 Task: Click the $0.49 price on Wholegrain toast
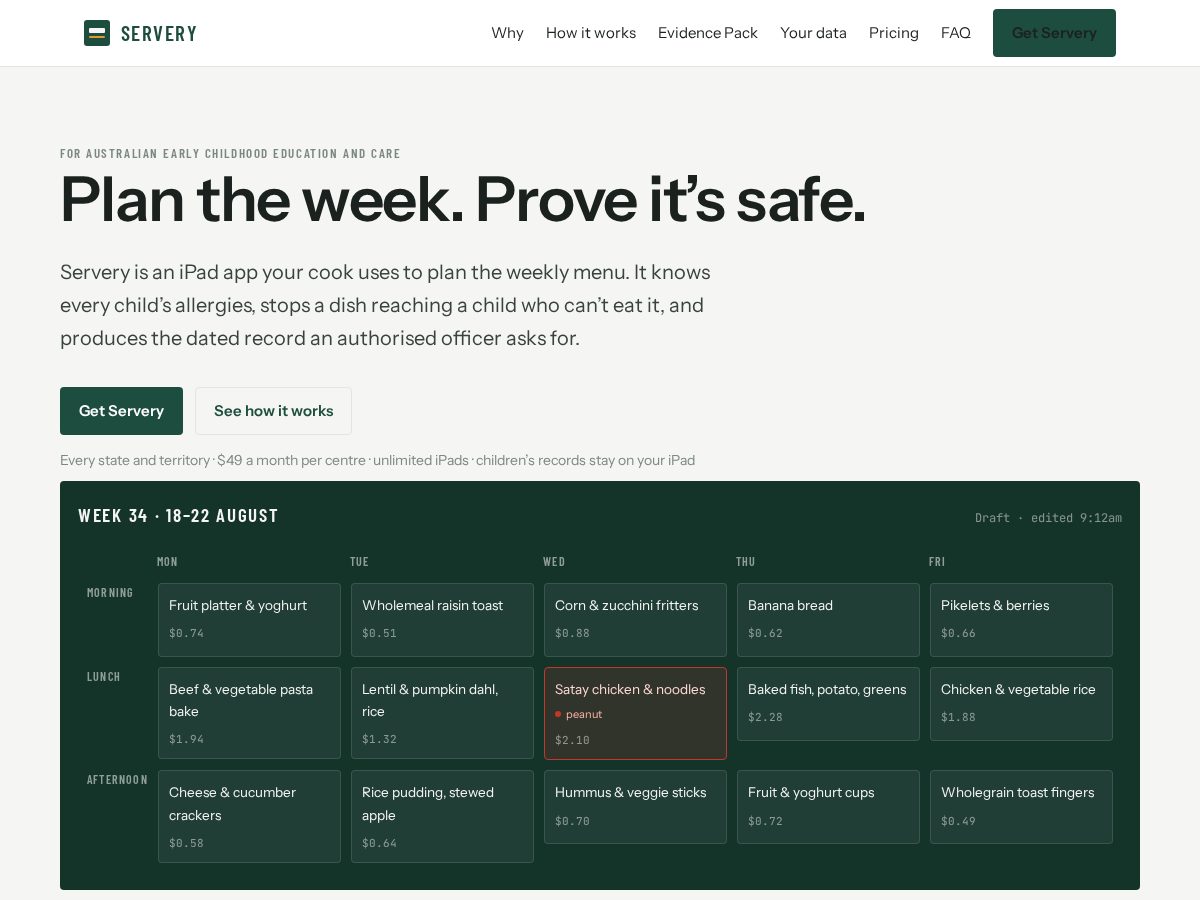point(958,821)
